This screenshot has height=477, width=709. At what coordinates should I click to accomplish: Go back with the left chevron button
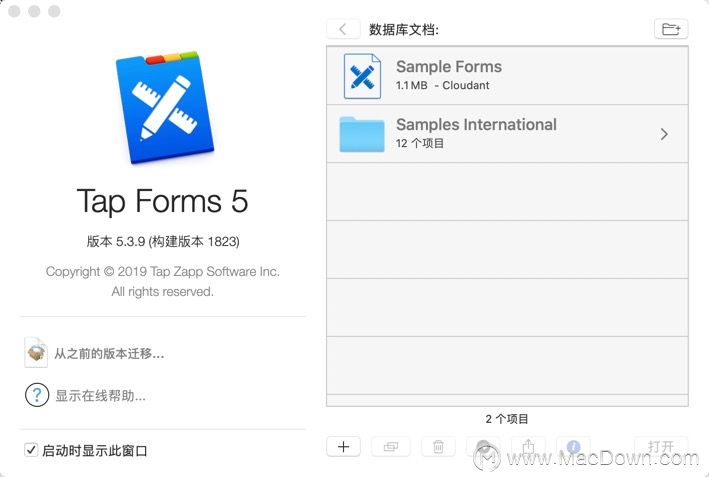coord(343,29)
